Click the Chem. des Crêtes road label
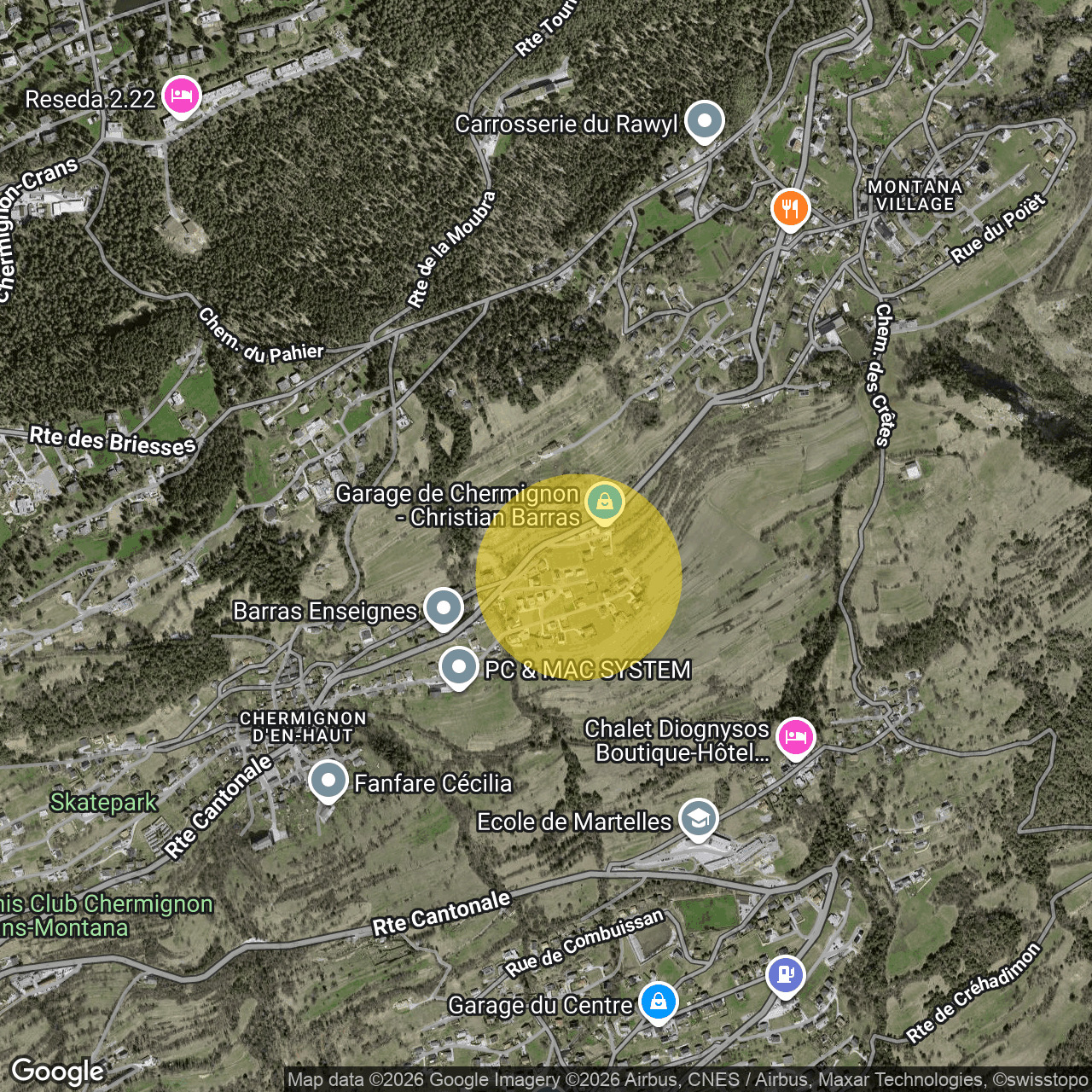The height and width of the screenshot is (1092, 1092). [882, 375]
